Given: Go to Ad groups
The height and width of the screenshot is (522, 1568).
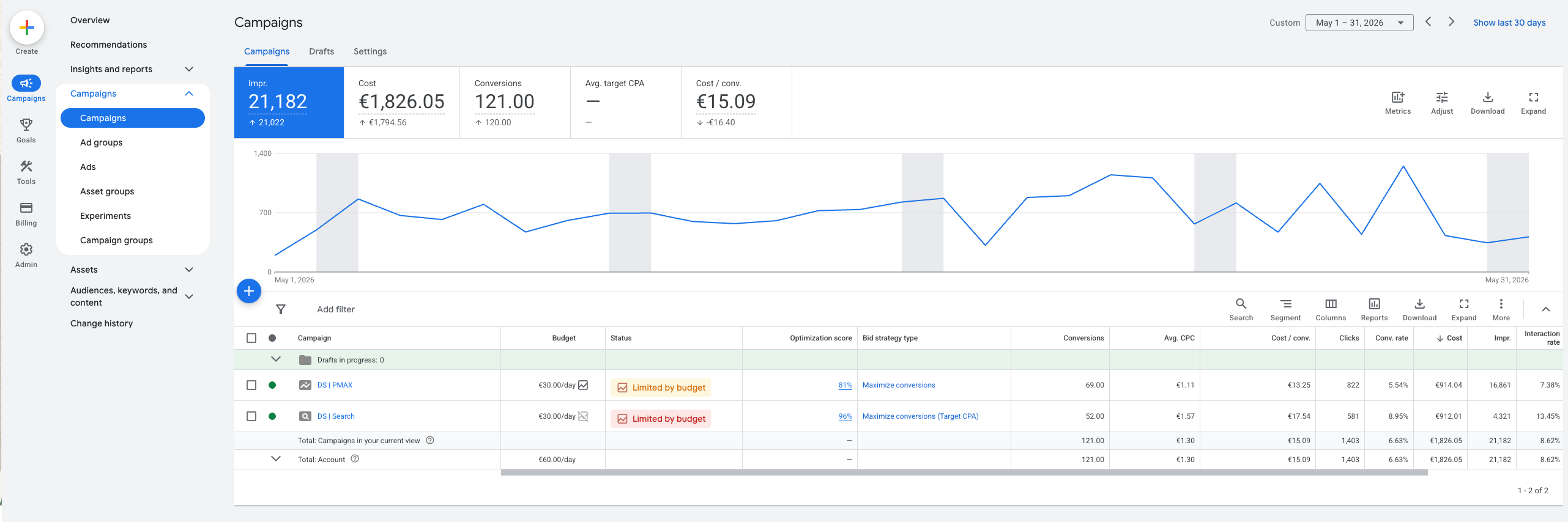Looking at the screenshot, I should [x=101, y=142].
